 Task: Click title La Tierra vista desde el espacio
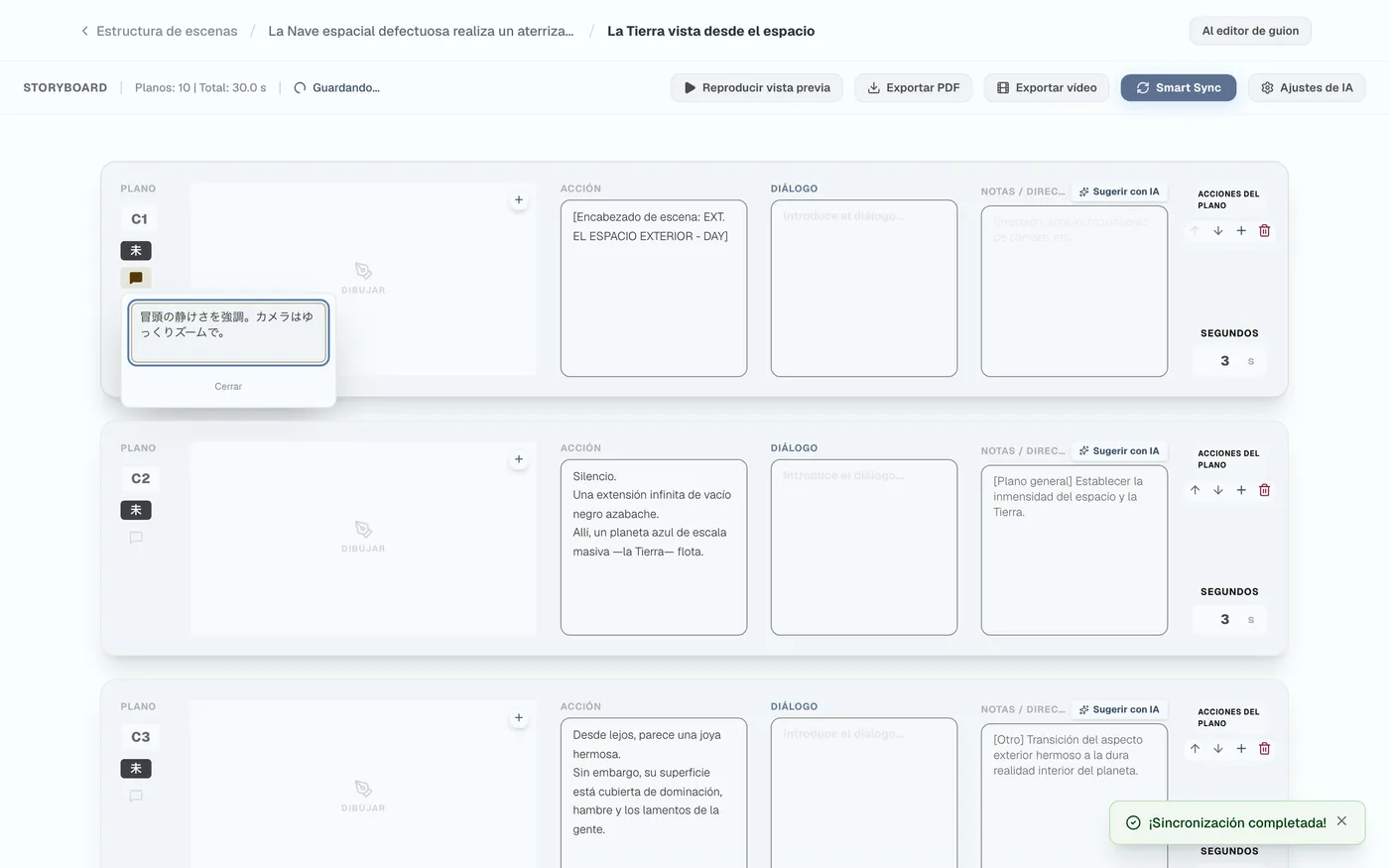point(710,31)
